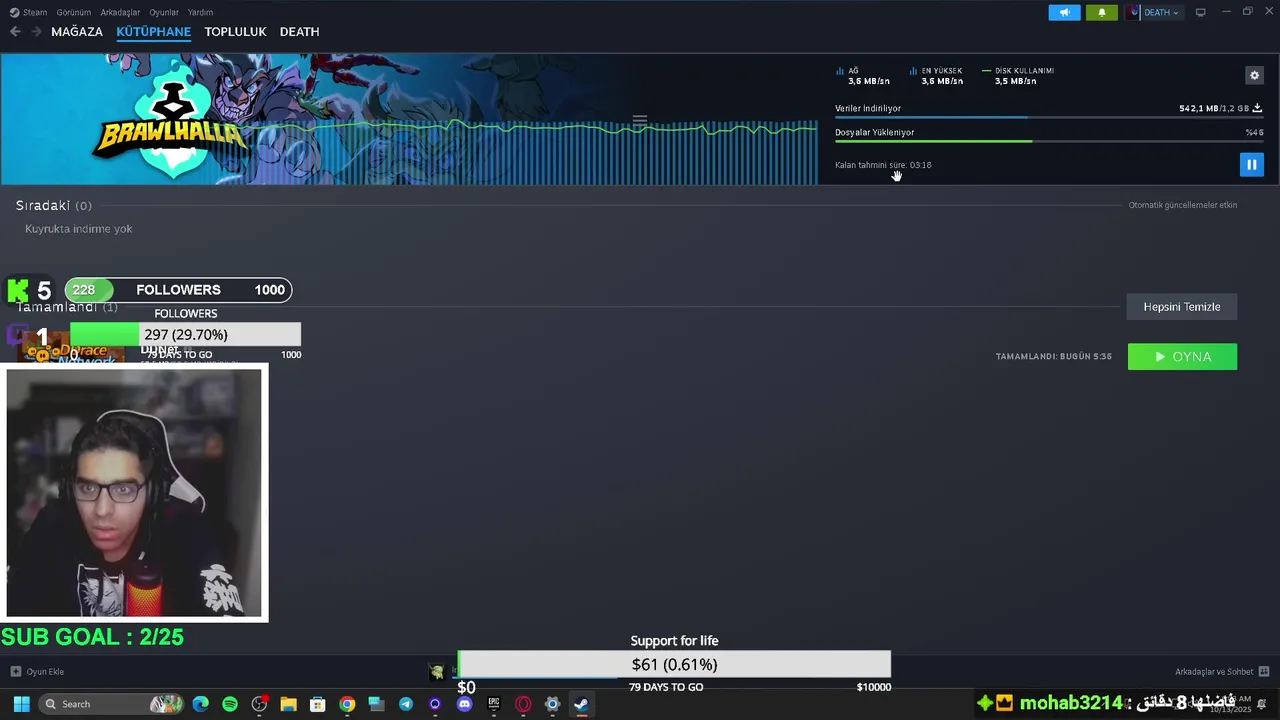Open the Görünüm menu
The height and width of the screenshot is (720, 1280).
(x=74, y=12)
